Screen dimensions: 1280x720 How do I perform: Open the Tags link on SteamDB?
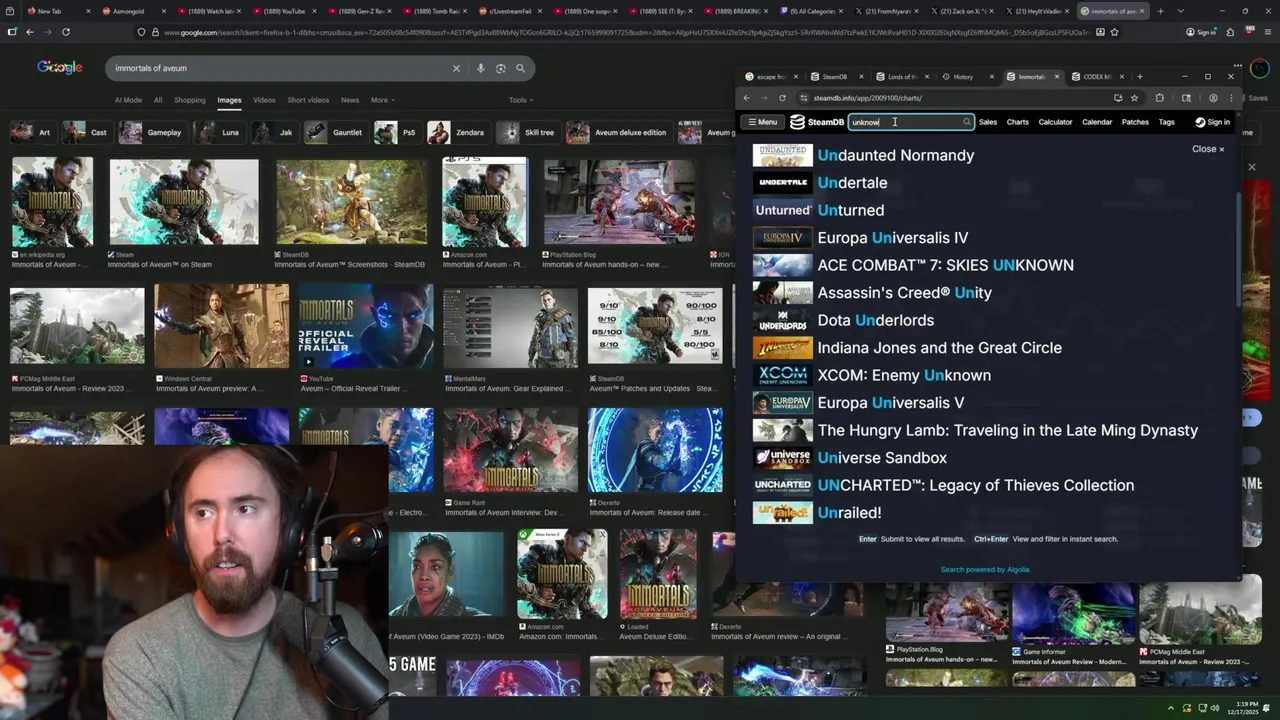click(x=1166, y=122)
